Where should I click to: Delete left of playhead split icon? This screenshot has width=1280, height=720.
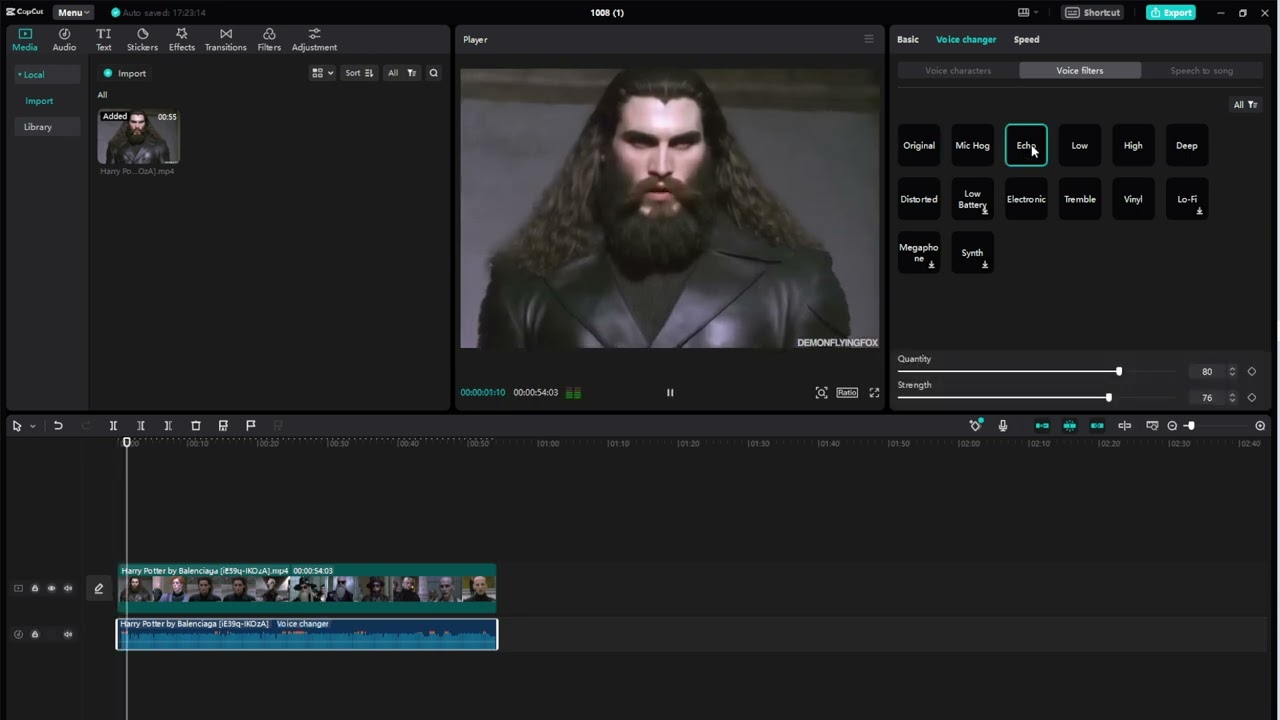click(x=140, y=426)
